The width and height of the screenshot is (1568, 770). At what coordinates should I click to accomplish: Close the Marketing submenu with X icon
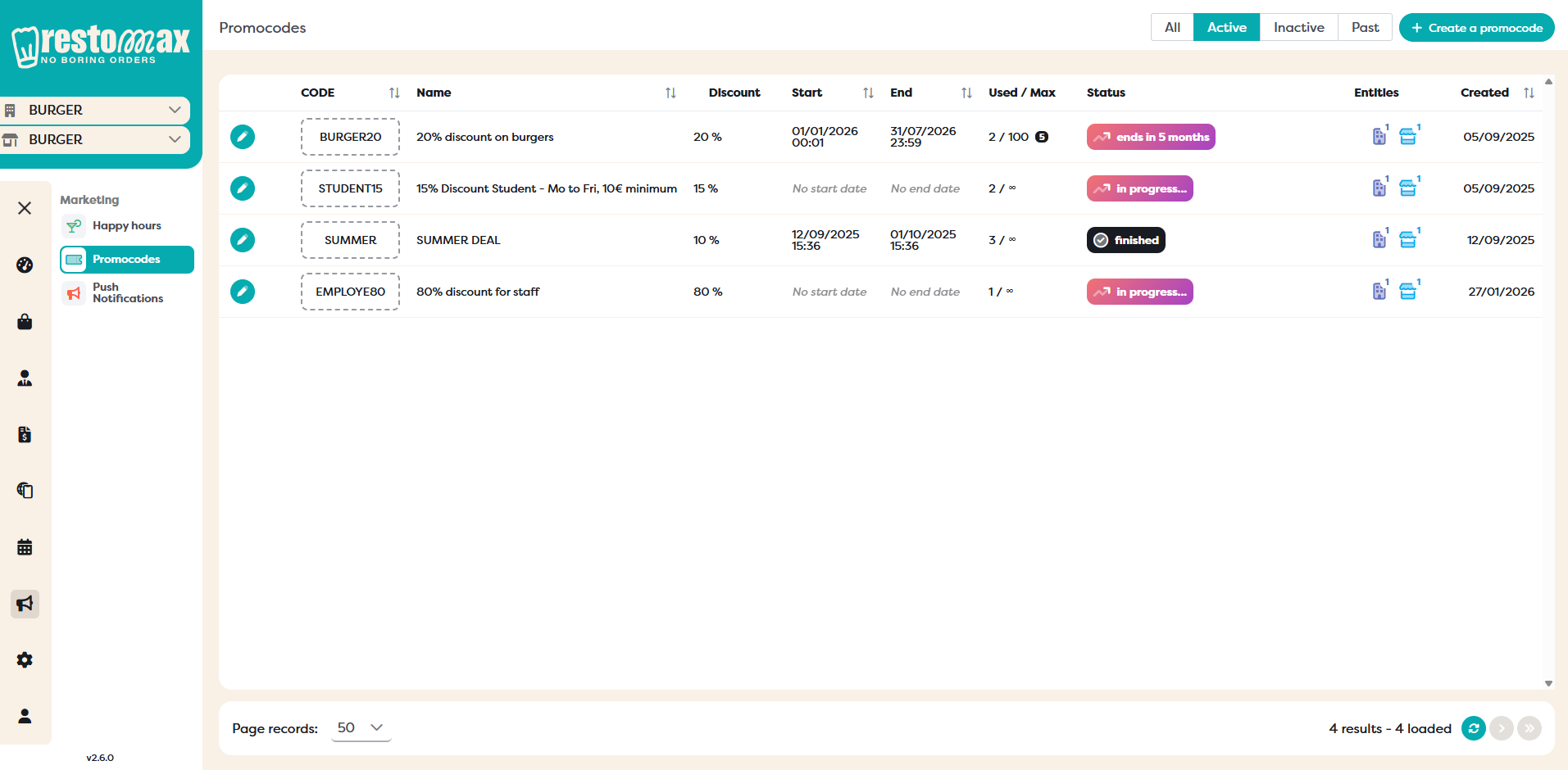[x=25, y=208]
